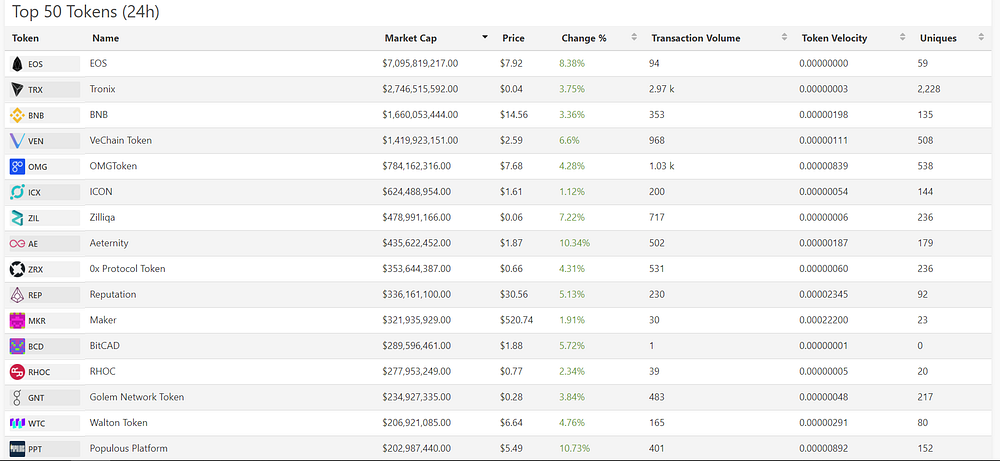The height and width of the screenshot is (461, 1000).
Task: Open the Golem Network Token name link
Action: click(137, 397)
